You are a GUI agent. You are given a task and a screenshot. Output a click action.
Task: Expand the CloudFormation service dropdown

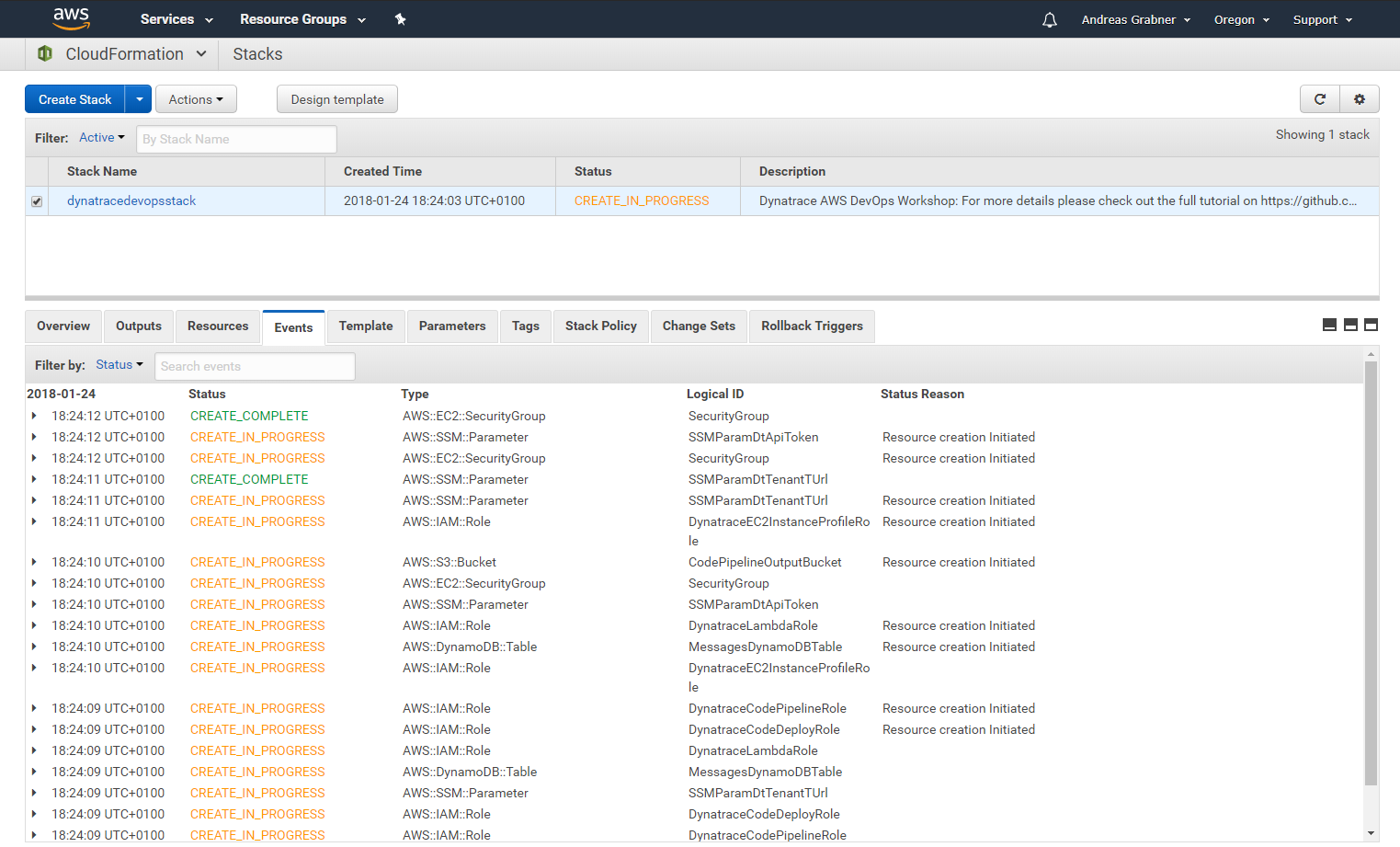pyautogui.click(x=201, y=54)
